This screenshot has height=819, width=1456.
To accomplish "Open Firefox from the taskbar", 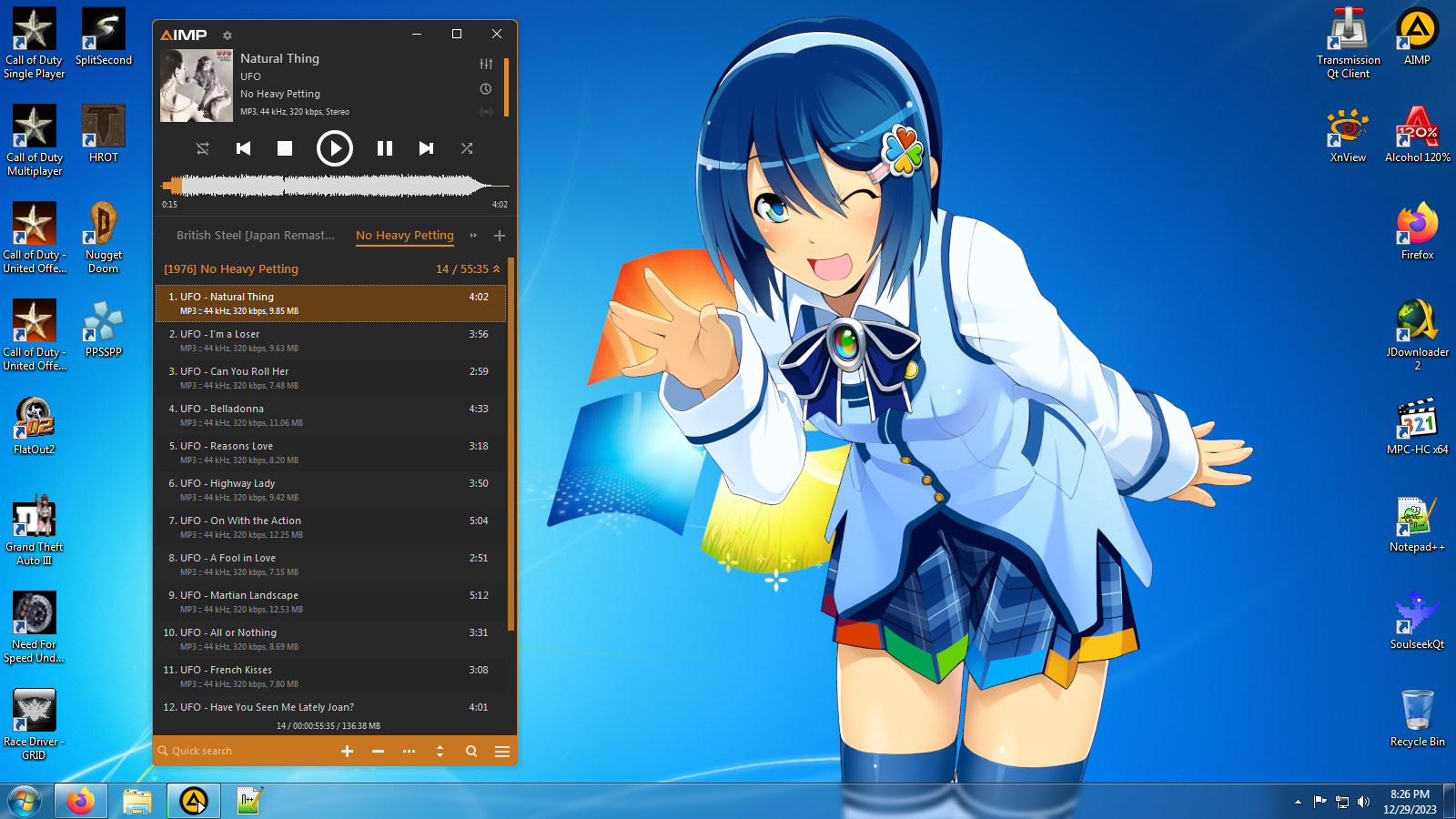I will pos(81,802).
